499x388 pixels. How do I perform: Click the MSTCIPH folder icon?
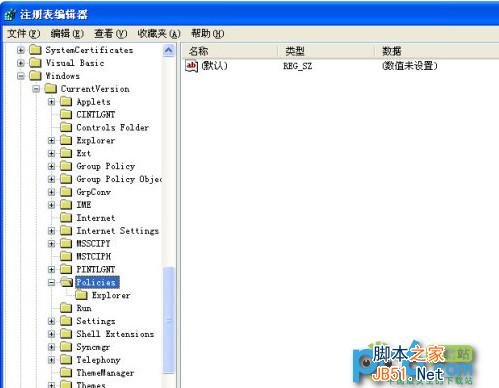click(x=66, y=256)
